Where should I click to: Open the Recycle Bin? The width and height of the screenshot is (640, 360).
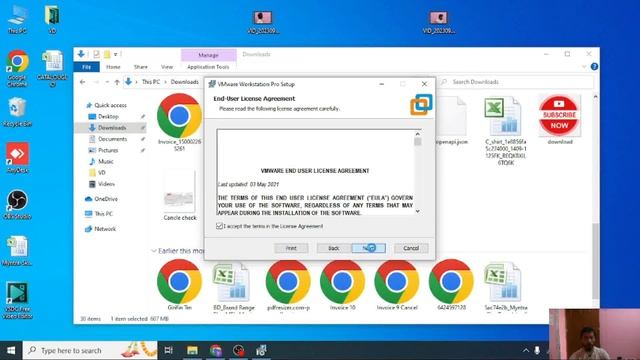(x=17, y=112)
